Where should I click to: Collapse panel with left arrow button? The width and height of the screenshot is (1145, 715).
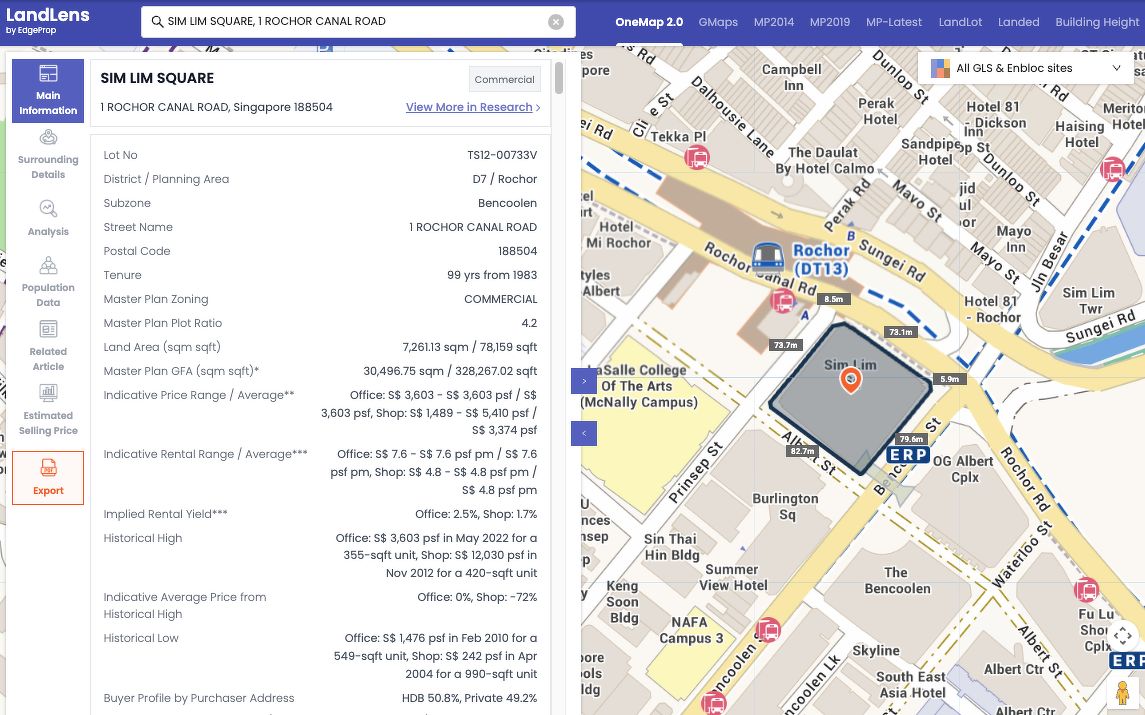coord(583,433)
